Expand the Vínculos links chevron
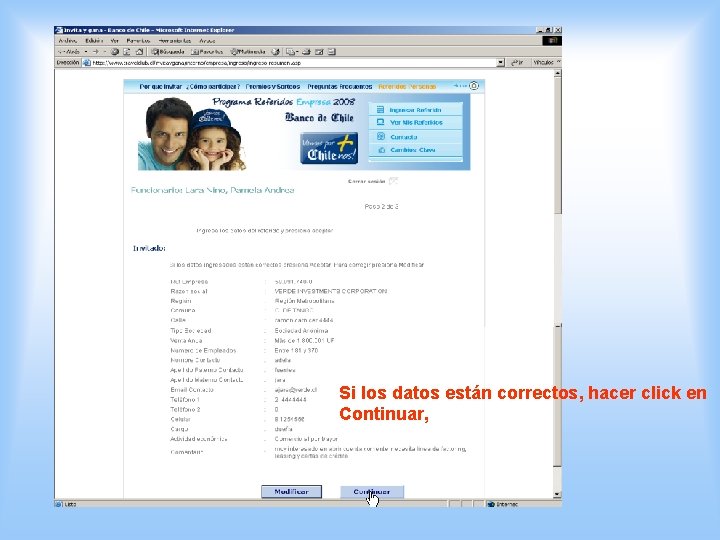This screenshot has height=540, width=720. (x=558, y=62)
